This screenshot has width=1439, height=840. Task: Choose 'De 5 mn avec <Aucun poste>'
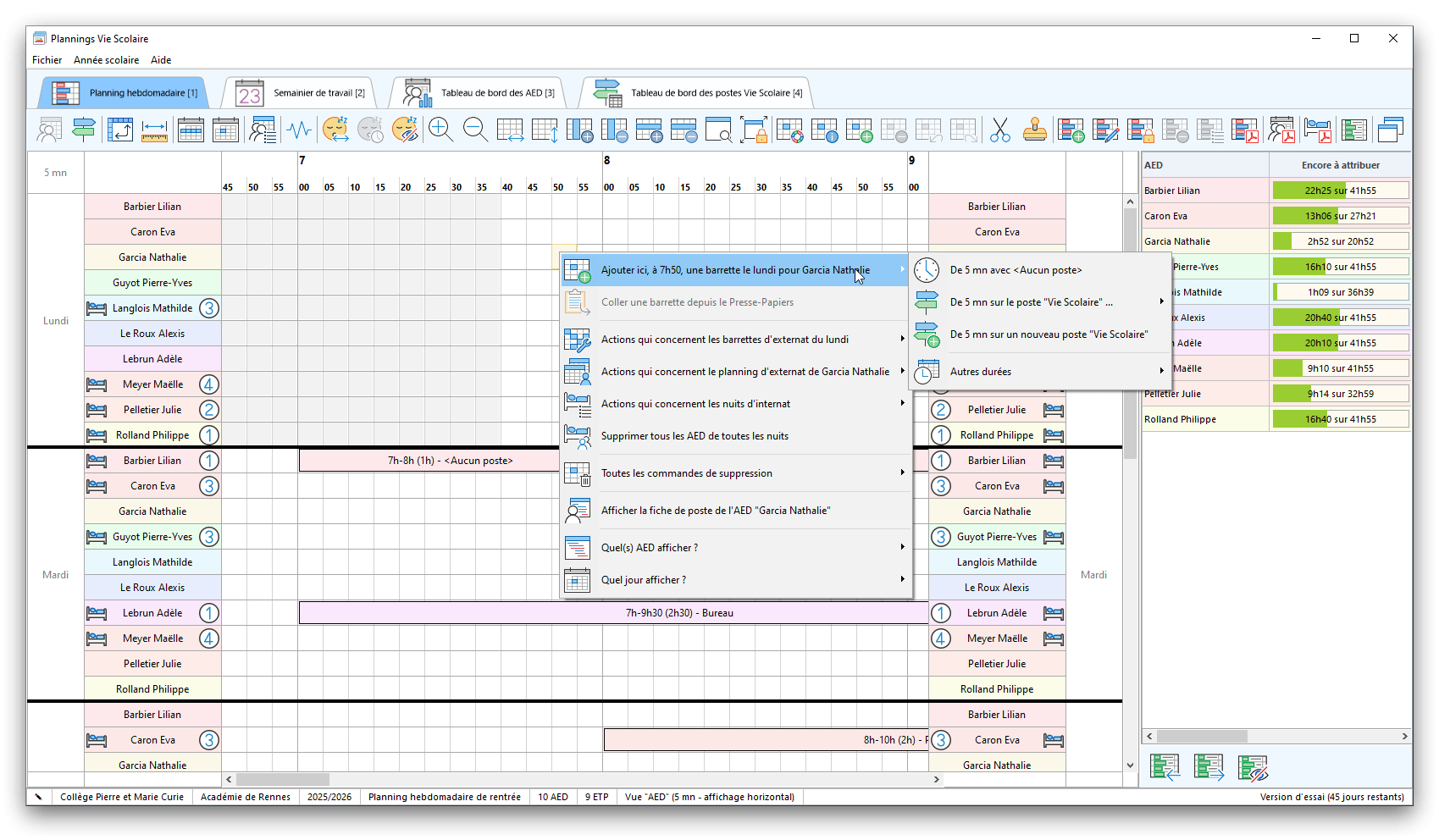1016,270
